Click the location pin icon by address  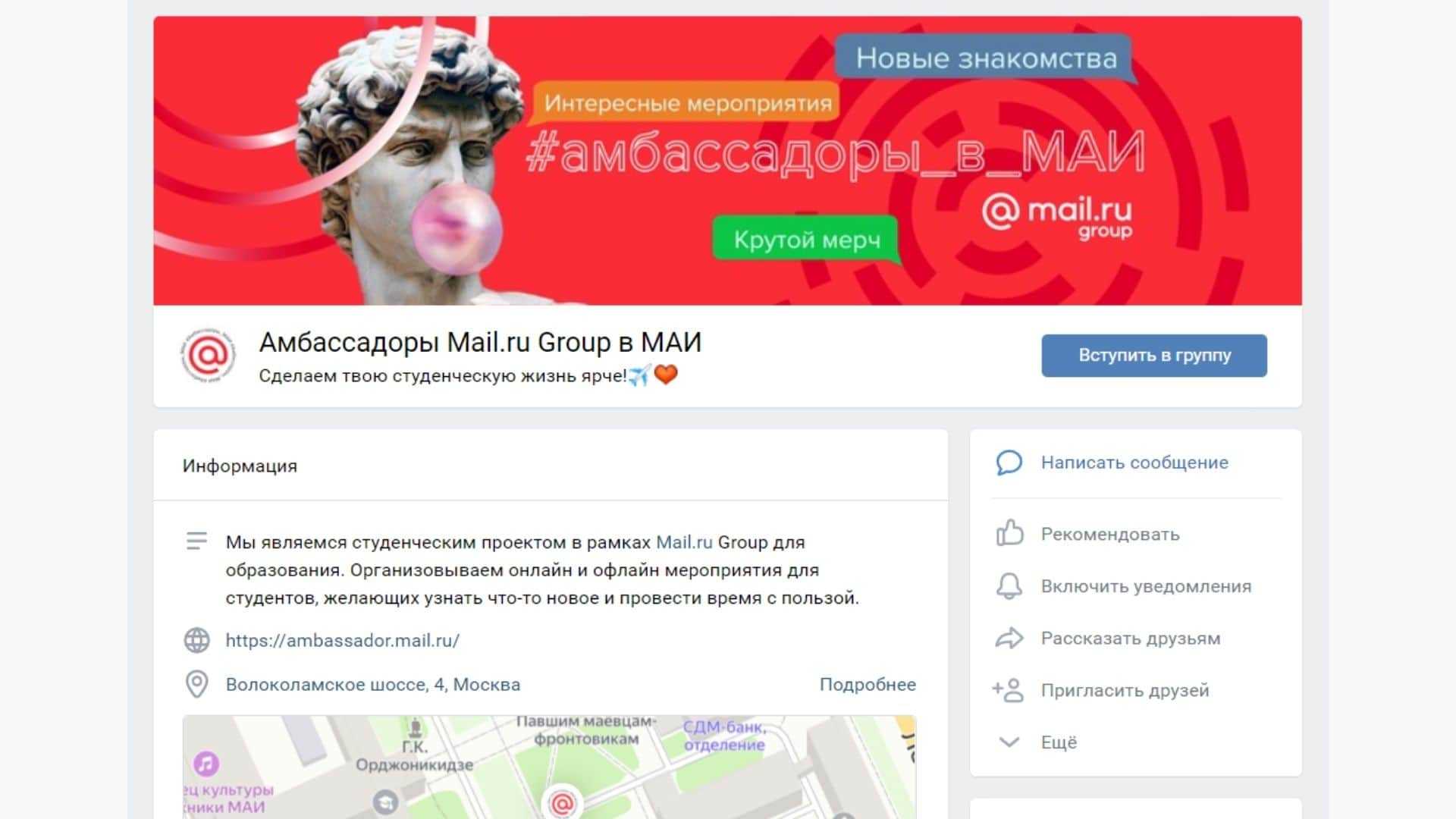point(197,684)
